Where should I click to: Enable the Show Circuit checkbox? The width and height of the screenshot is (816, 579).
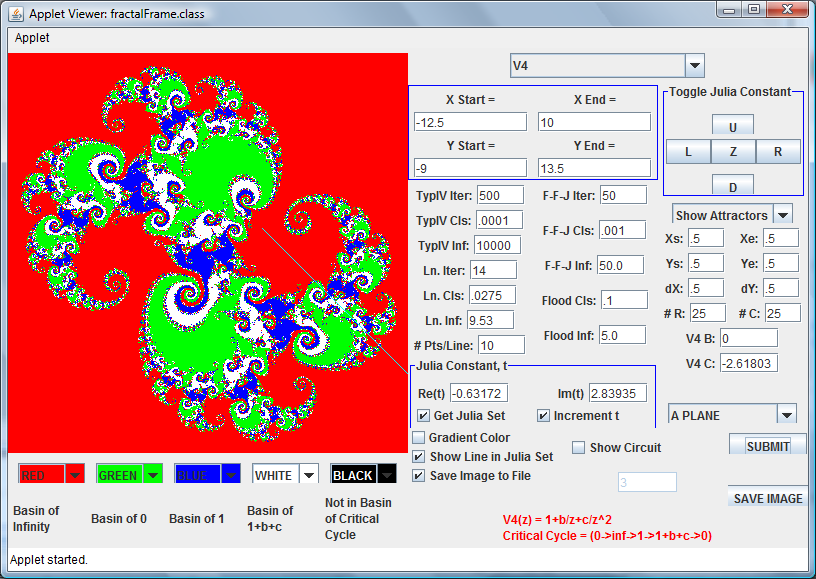[579, 448]
